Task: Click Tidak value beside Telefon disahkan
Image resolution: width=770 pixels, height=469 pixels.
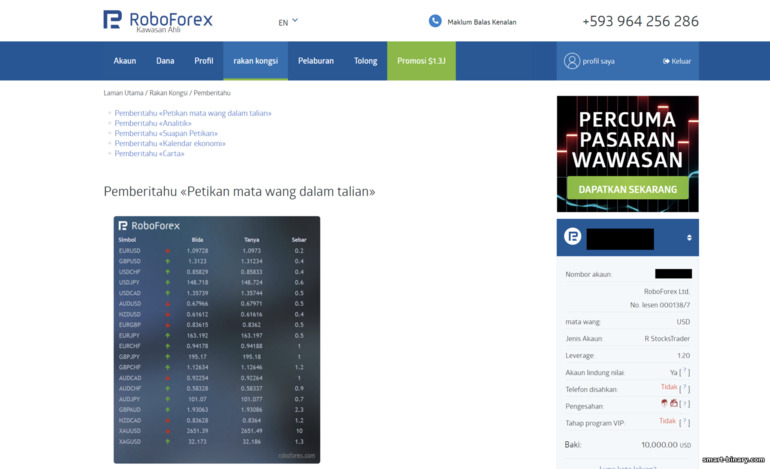Action: 669,387
